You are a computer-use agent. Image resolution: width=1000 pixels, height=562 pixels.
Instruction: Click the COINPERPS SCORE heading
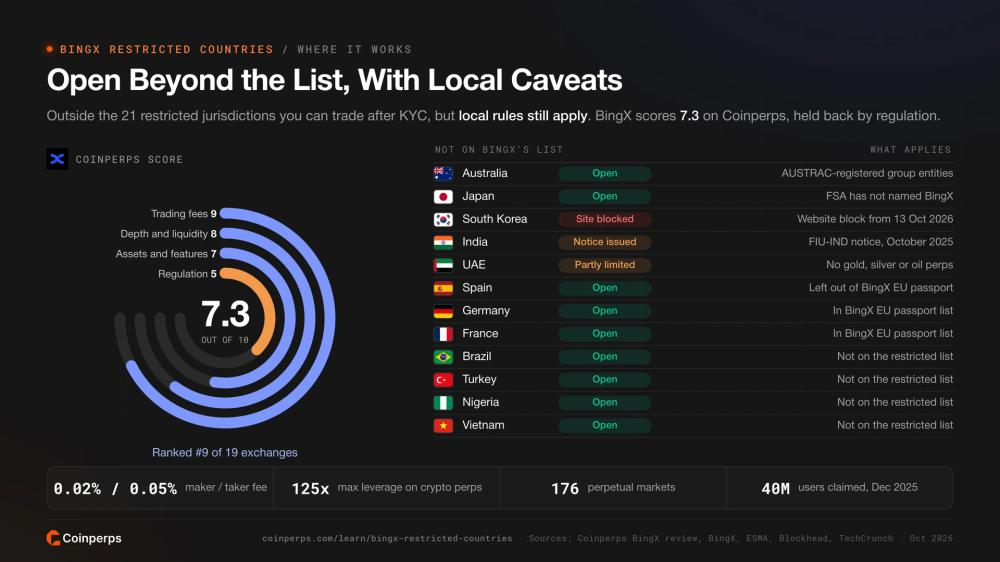[129, 159]
